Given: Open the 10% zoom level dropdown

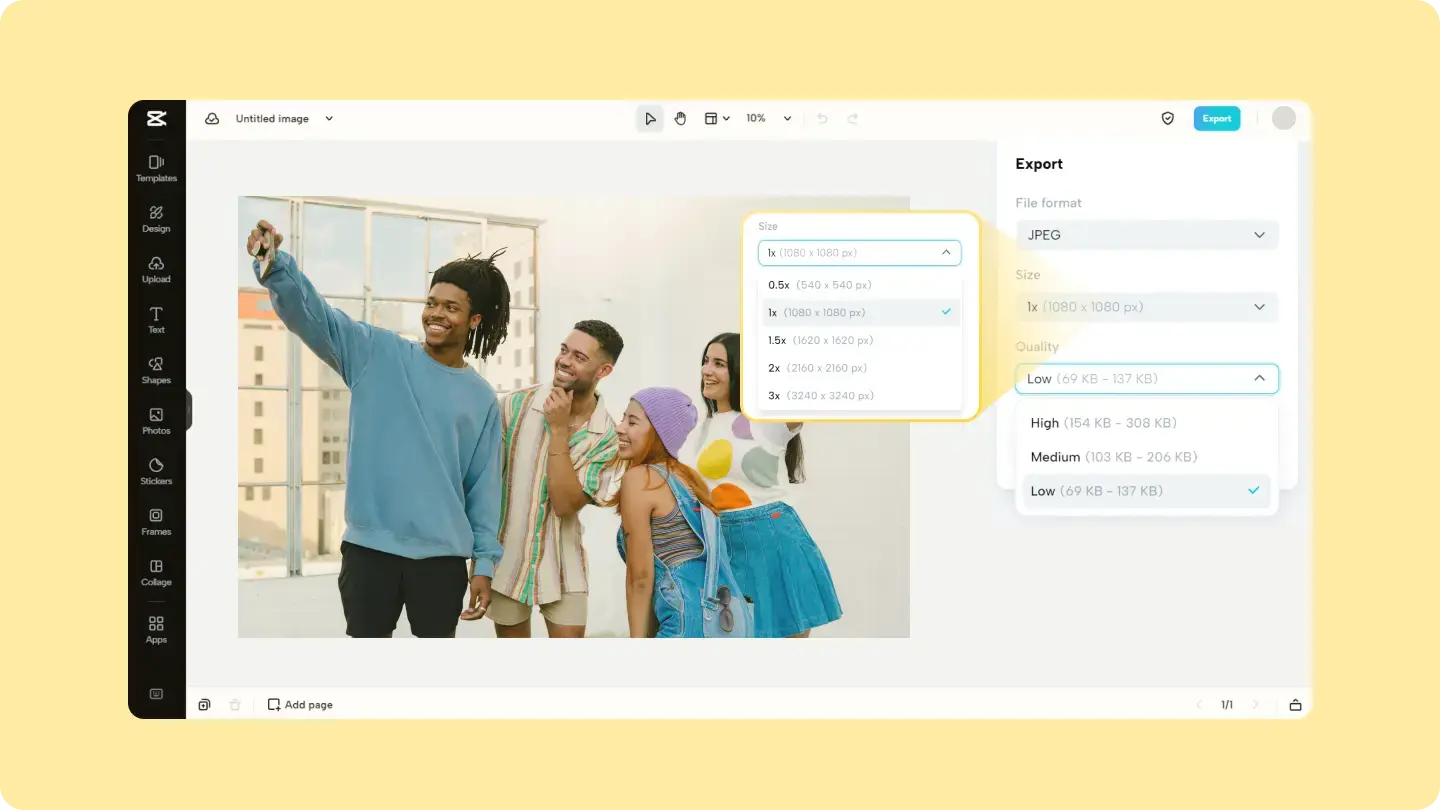Looking at the screenshot, I should click(768, 118).
